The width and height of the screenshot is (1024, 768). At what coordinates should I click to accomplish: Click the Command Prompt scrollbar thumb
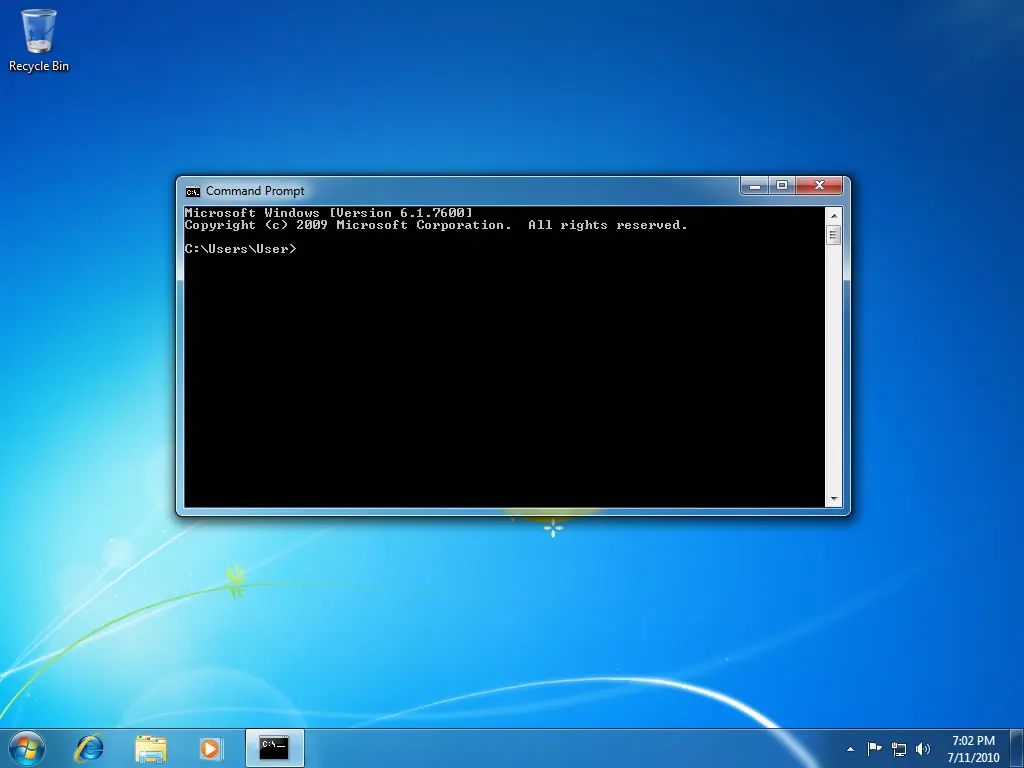[833, 236]
